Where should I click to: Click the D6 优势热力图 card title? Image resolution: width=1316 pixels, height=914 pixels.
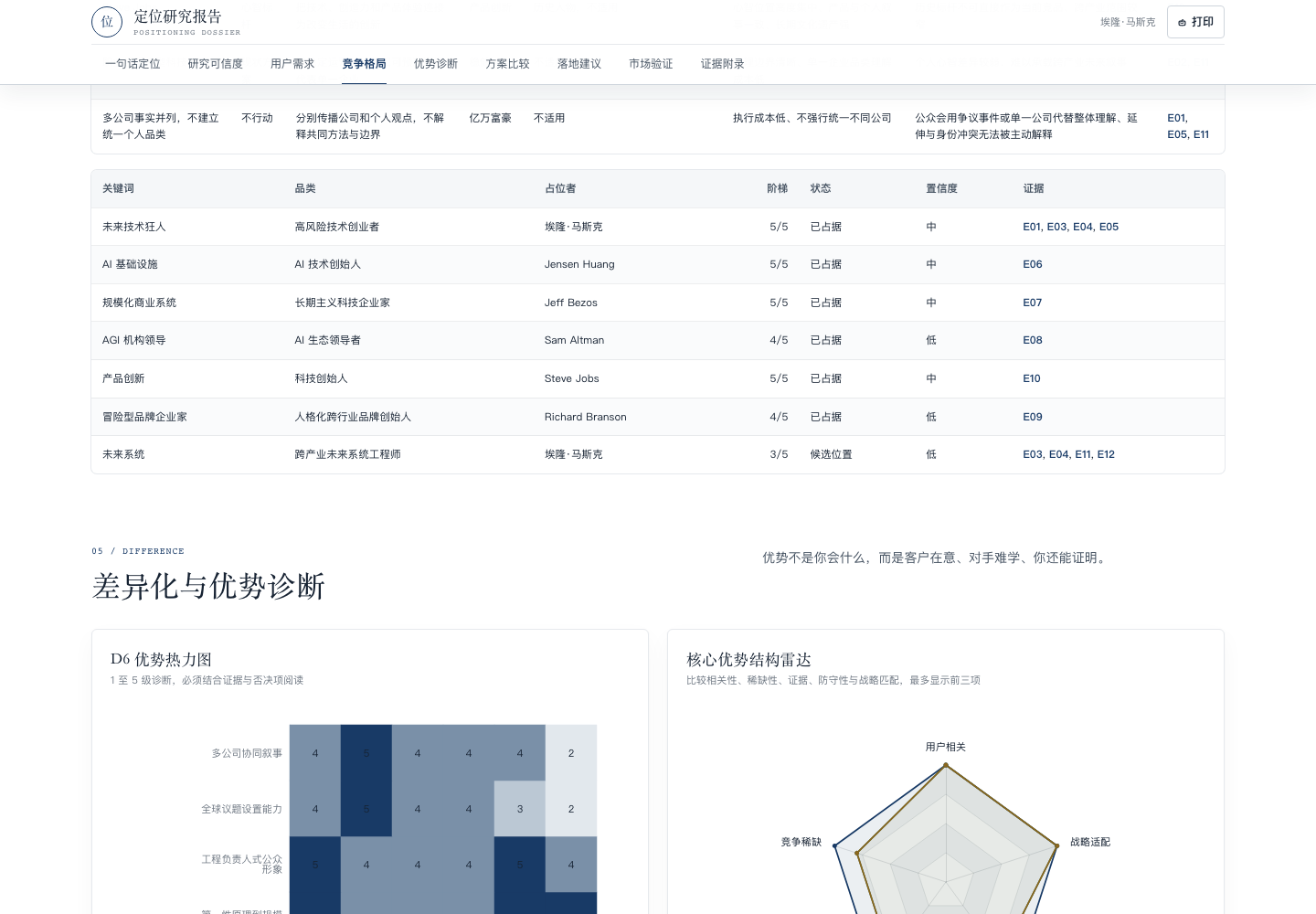pos(161,659)
